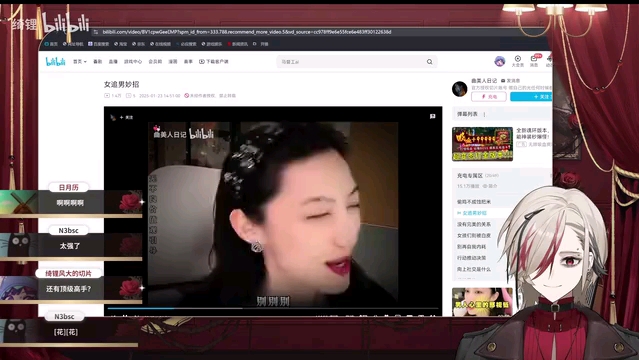Click the feedback flag icon in the player corner
This screenshot has height=360, width=639.
[432, 117]
